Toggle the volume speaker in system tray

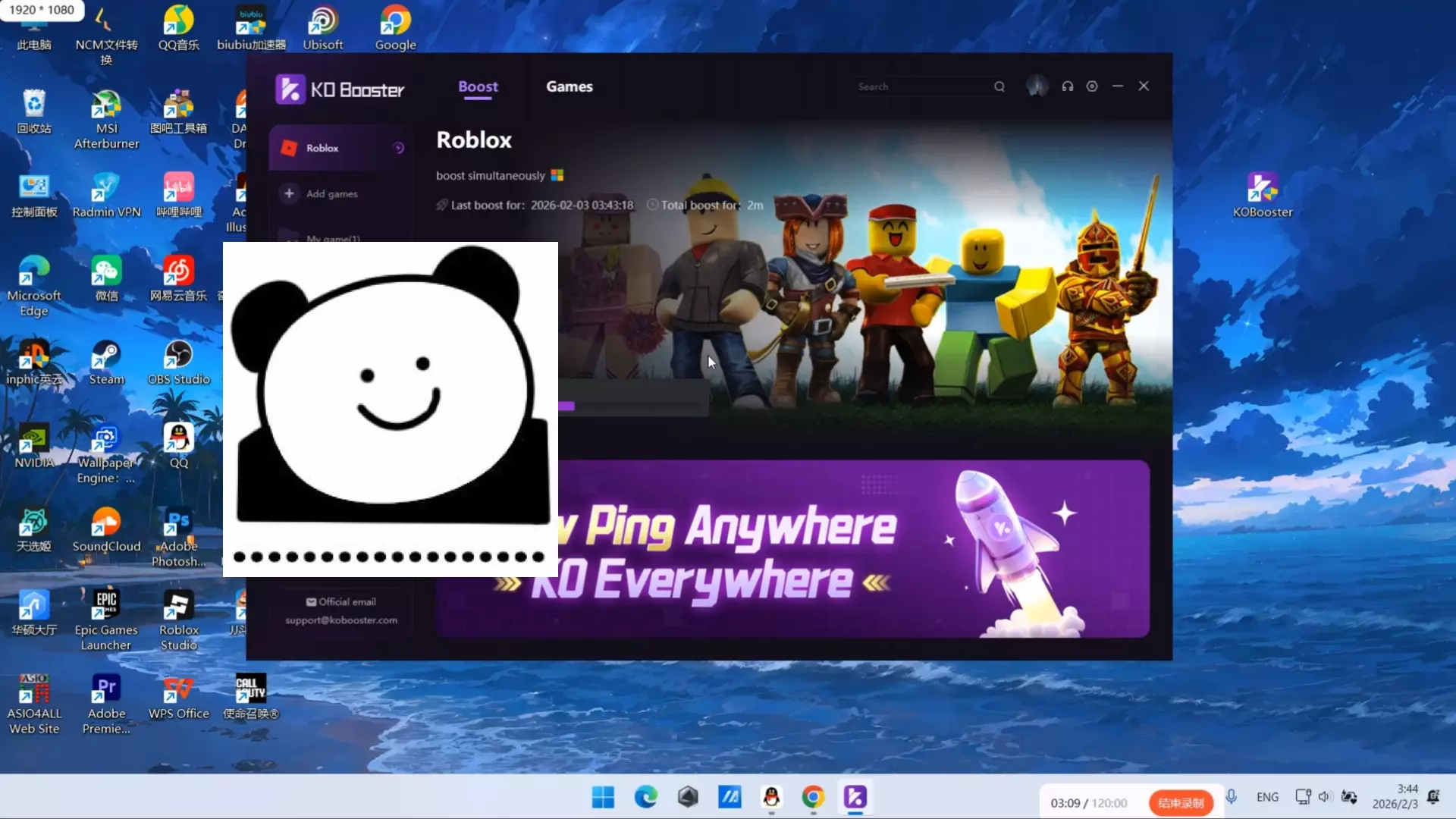(1324, 797)
